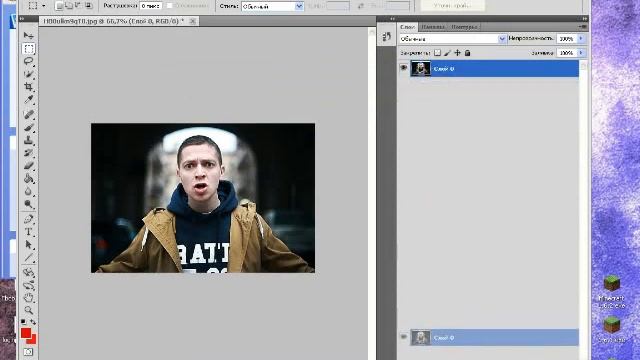Open the upper Minecraft desktop icon
The width and height of the screenshot is (640, 360).
[x=611, y=291]
